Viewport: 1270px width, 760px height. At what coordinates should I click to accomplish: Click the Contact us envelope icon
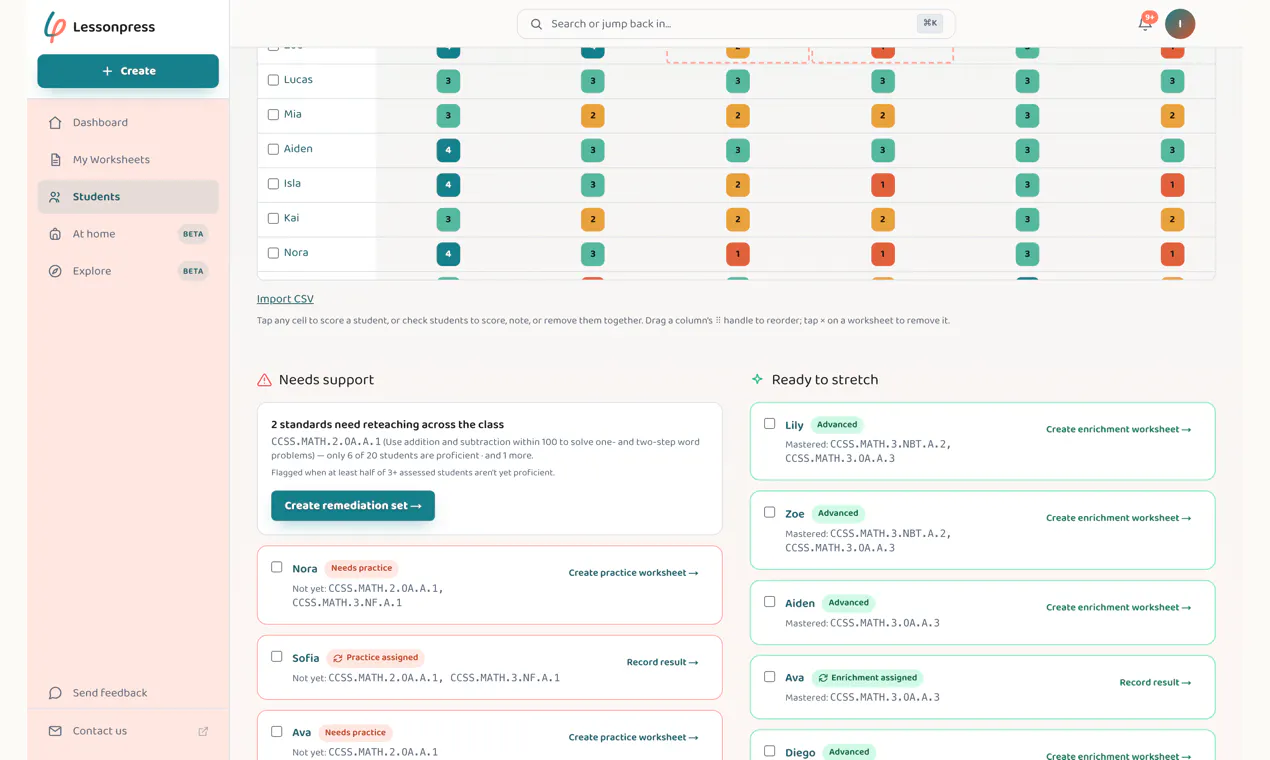pos(55,731)
